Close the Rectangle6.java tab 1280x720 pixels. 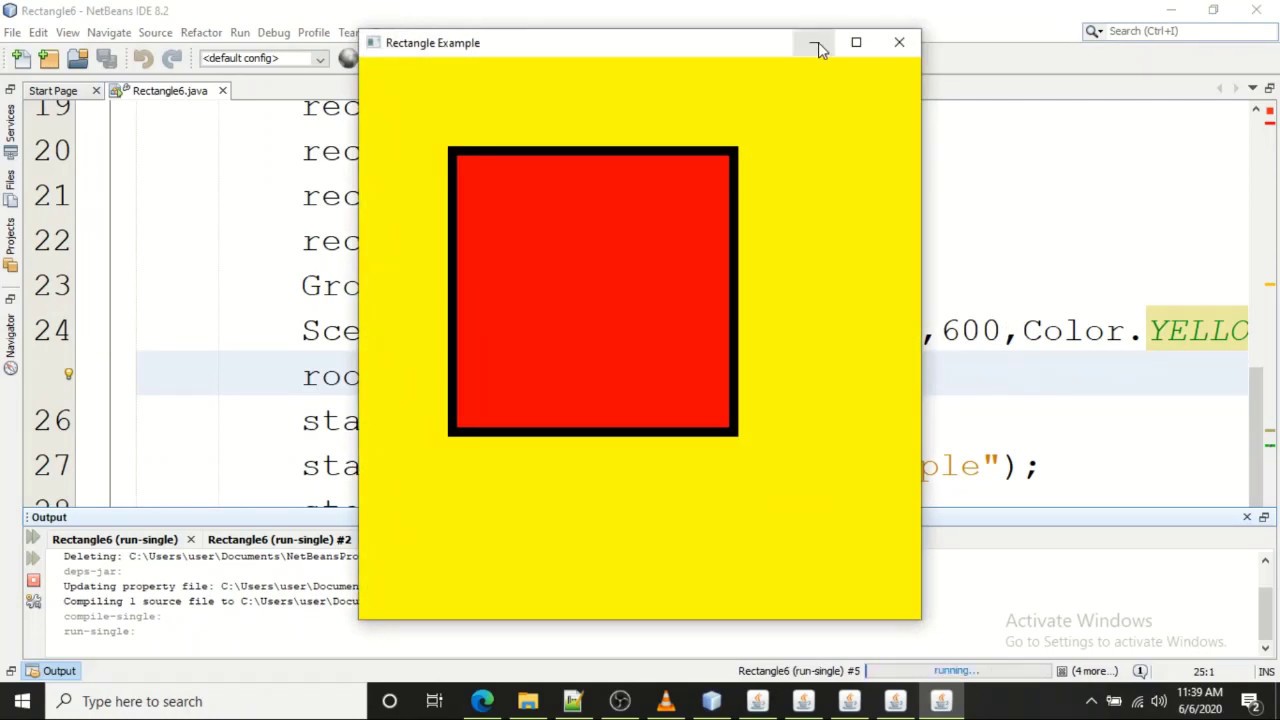(222, 91)
